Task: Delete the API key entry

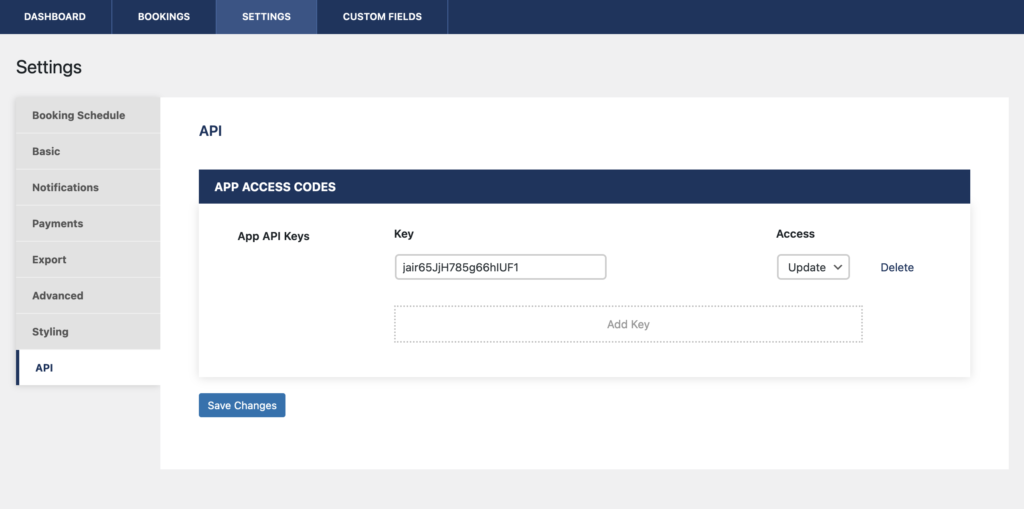Action: (897, 267)
